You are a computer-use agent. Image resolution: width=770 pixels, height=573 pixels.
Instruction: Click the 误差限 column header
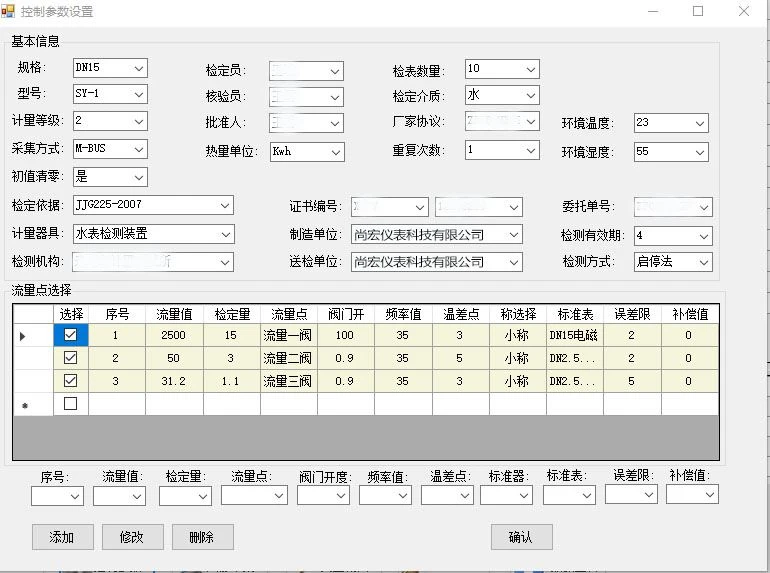[x=632, y=314]
